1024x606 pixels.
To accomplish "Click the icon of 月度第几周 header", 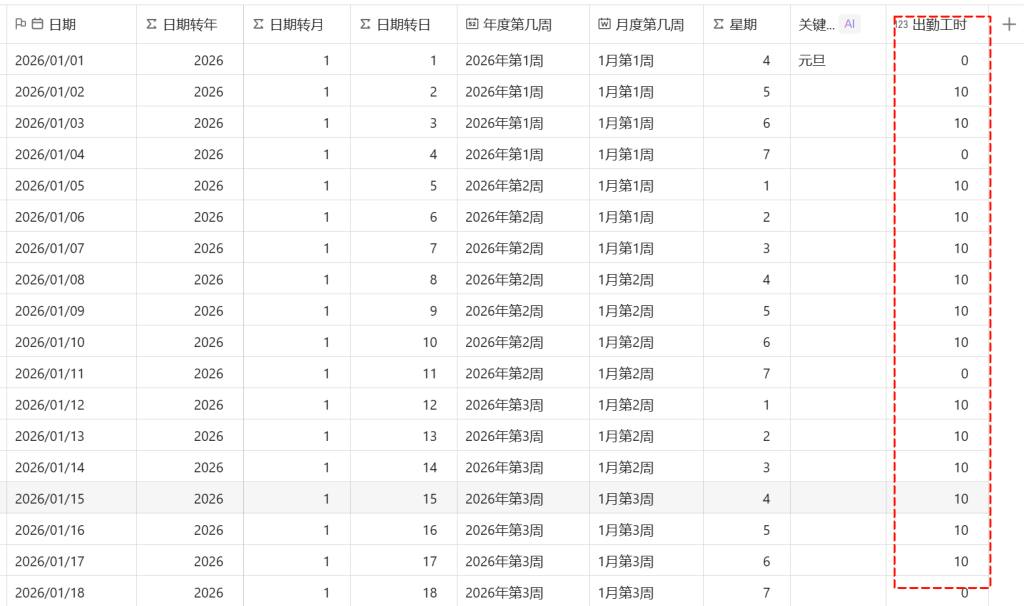I will point(604,24).
